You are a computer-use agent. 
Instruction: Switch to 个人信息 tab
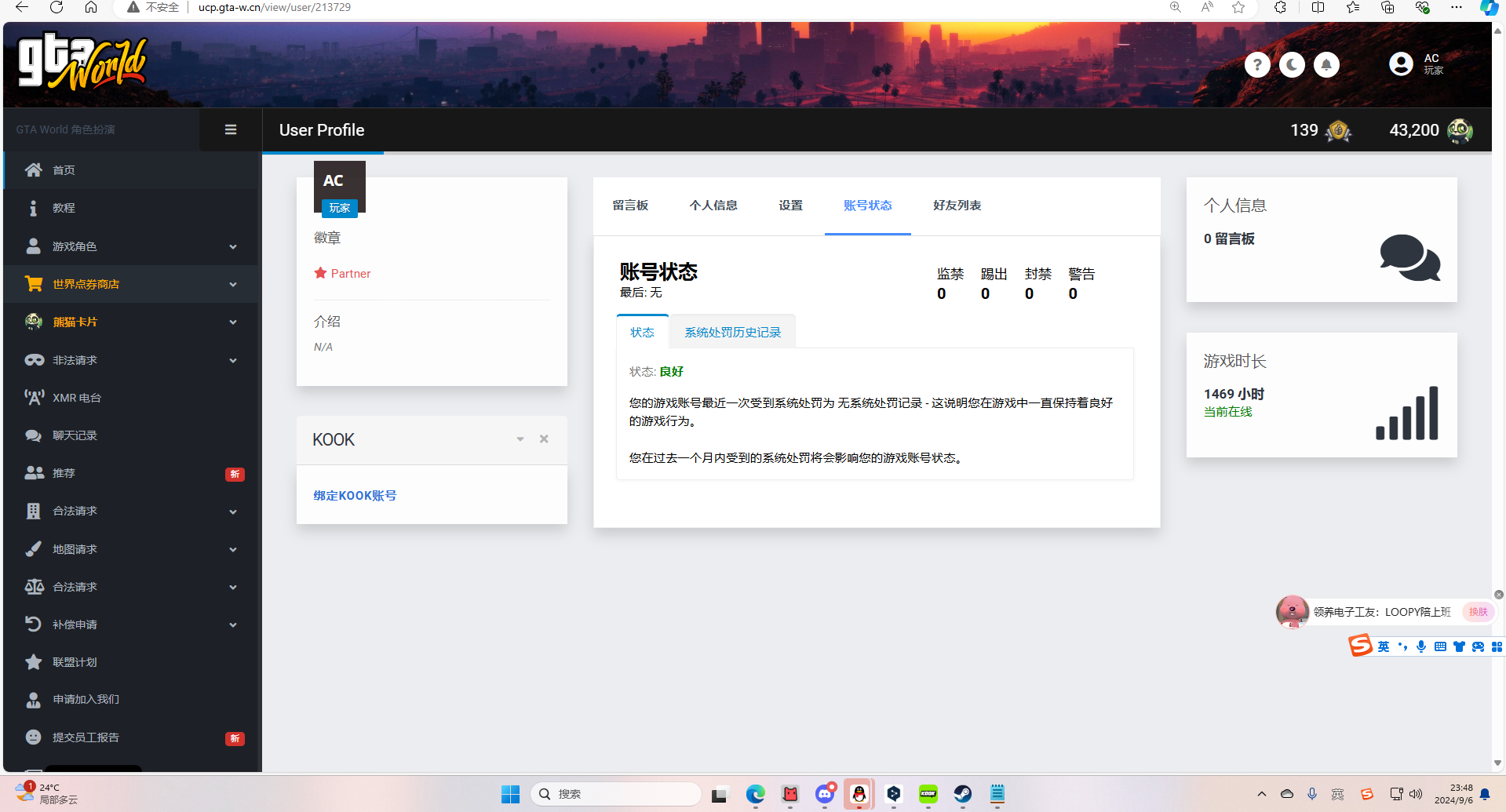click(x=713, y=206)
